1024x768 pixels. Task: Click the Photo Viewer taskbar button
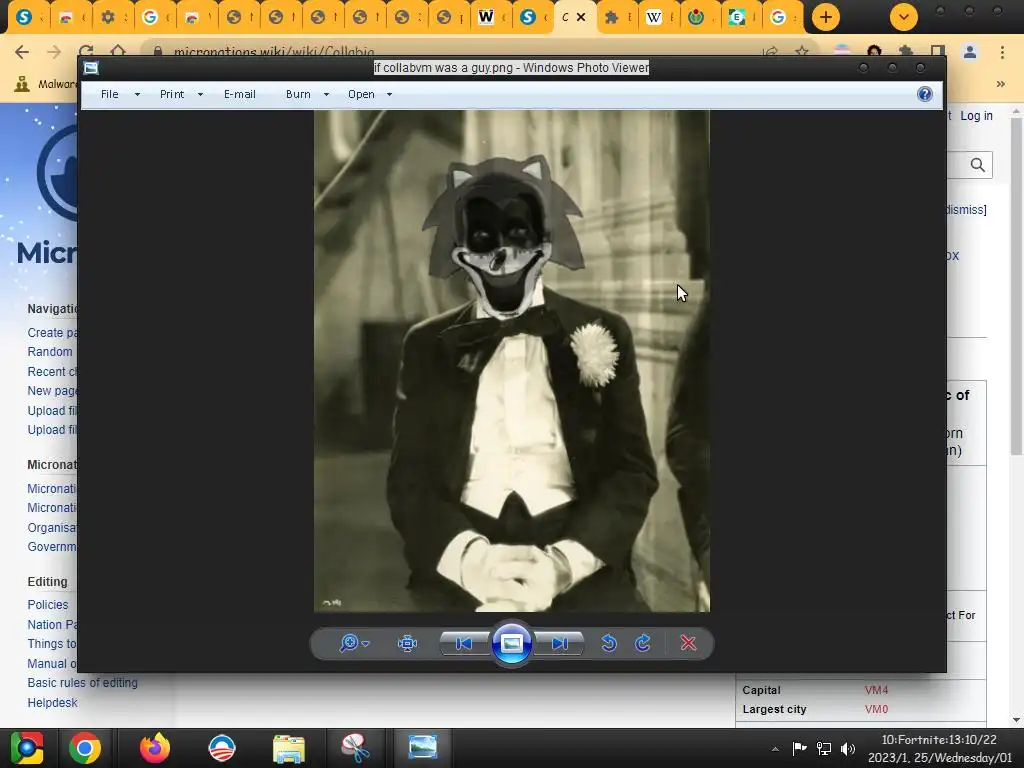click(x=423, y=748)
